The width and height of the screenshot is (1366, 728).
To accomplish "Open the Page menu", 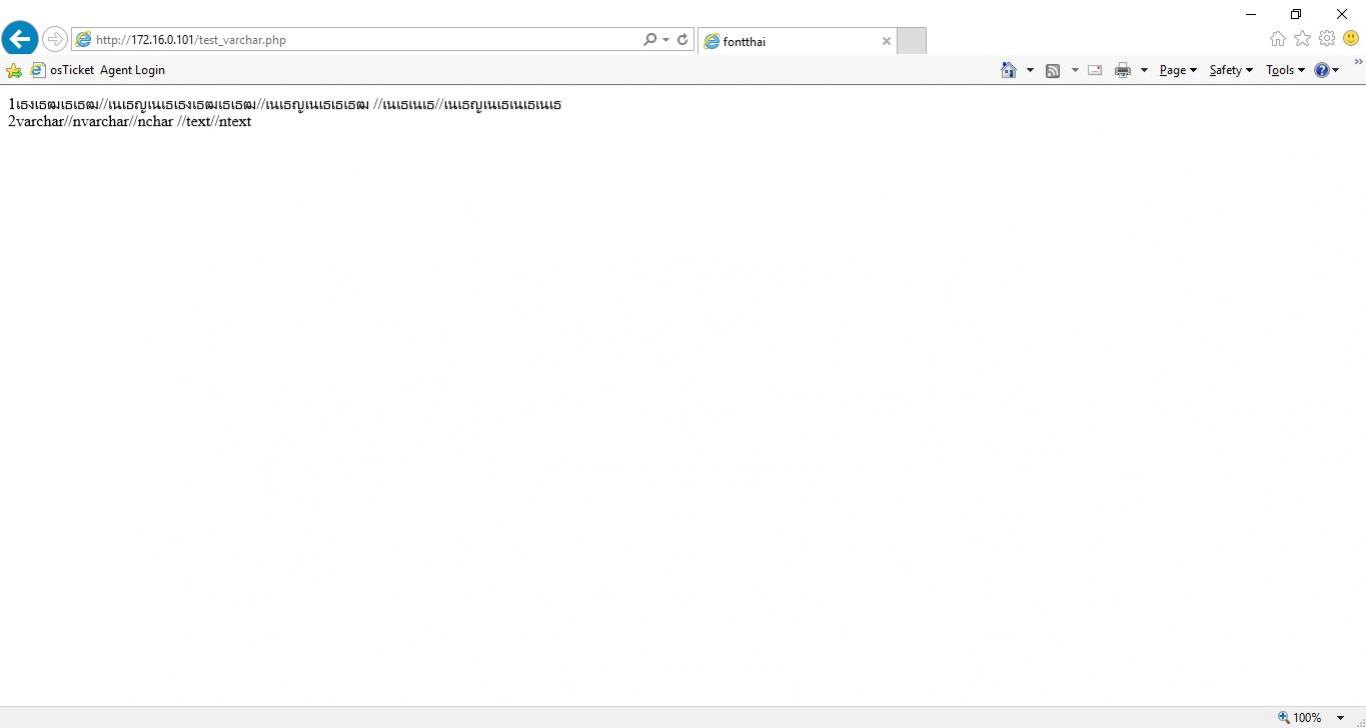I will [x=1178, y=70].
